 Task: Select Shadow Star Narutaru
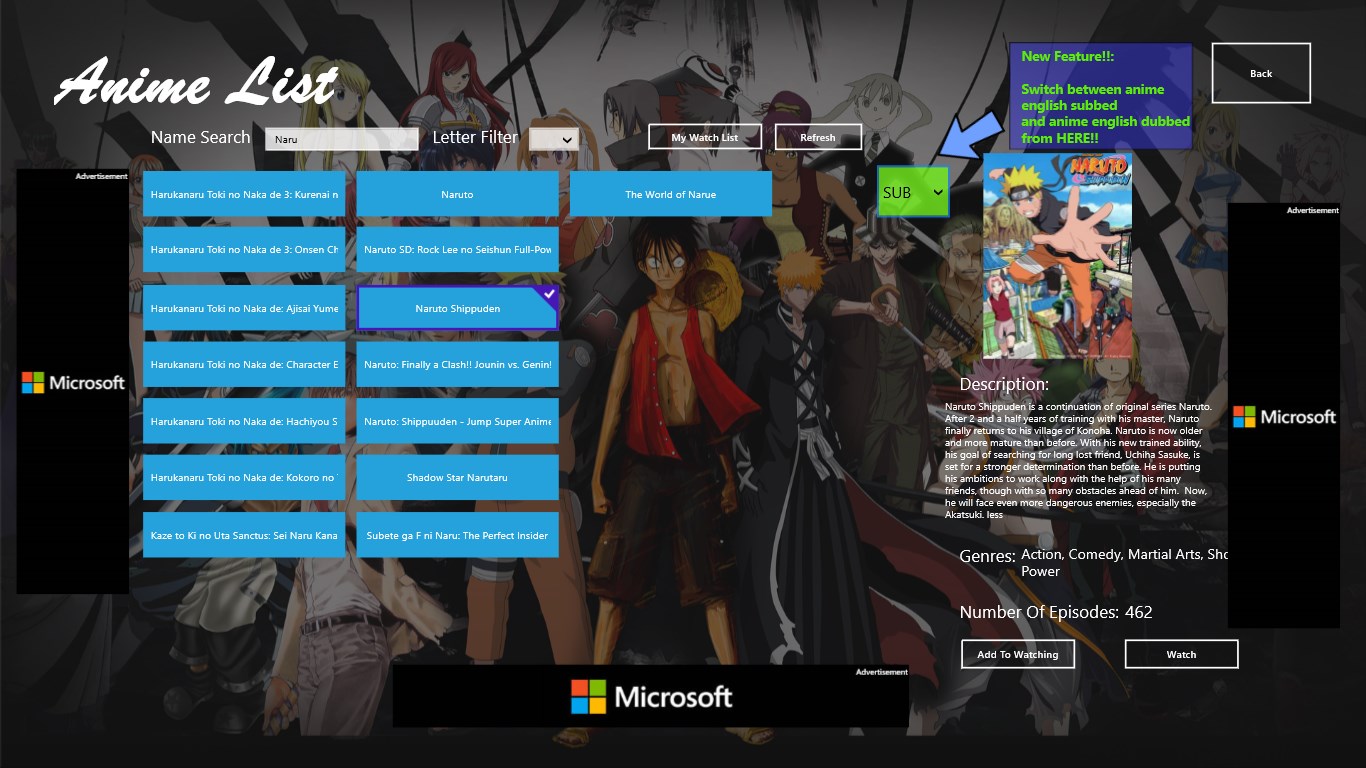(457, 477)
